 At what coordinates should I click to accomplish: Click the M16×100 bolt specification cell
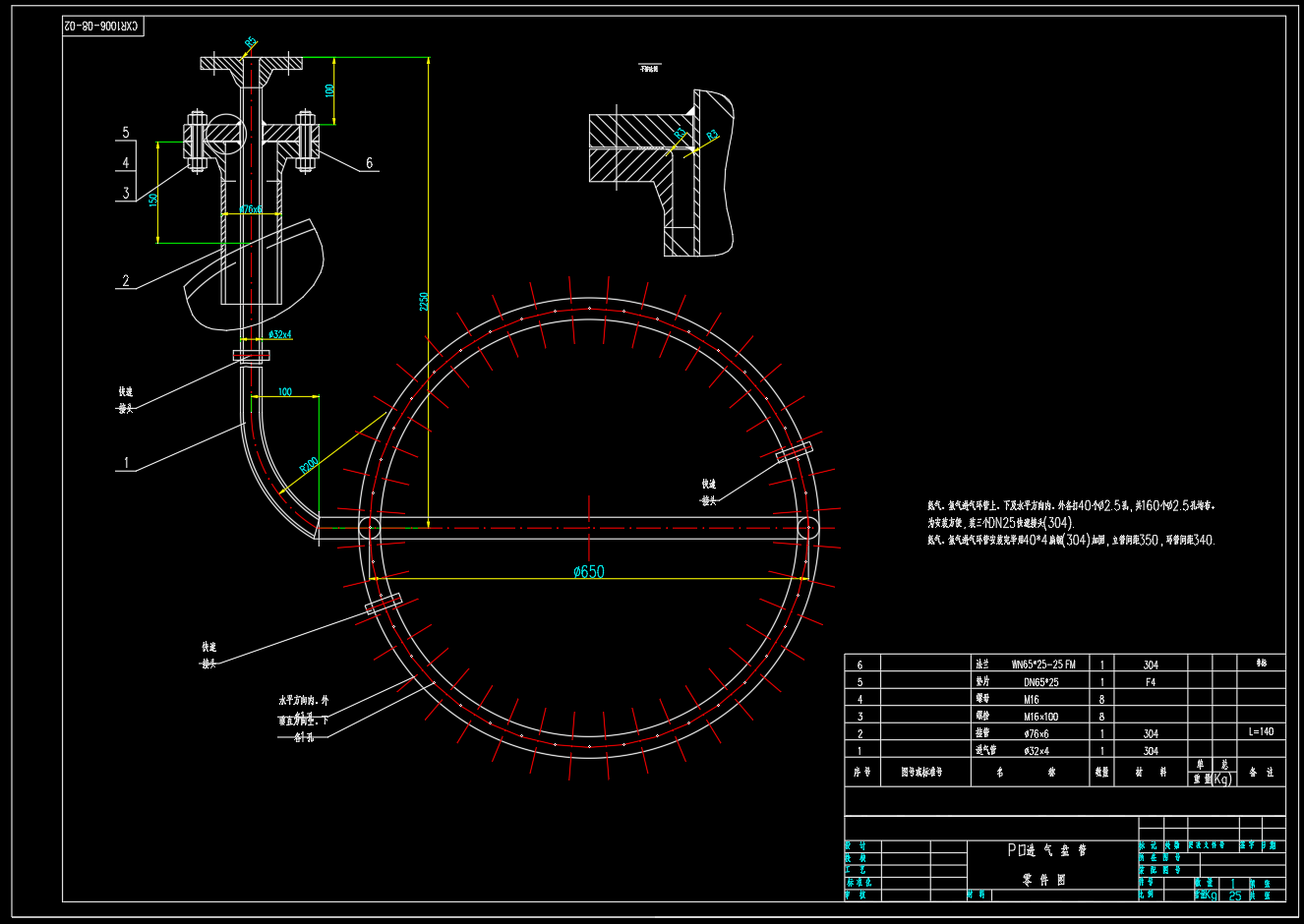click(1040, 717)
